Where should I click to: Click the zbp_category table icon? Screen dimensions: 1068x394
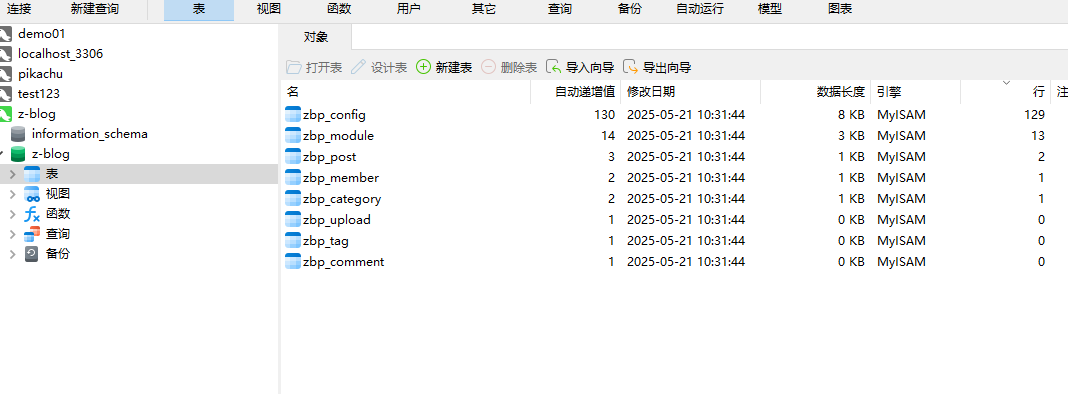click(x=293, y=198)
